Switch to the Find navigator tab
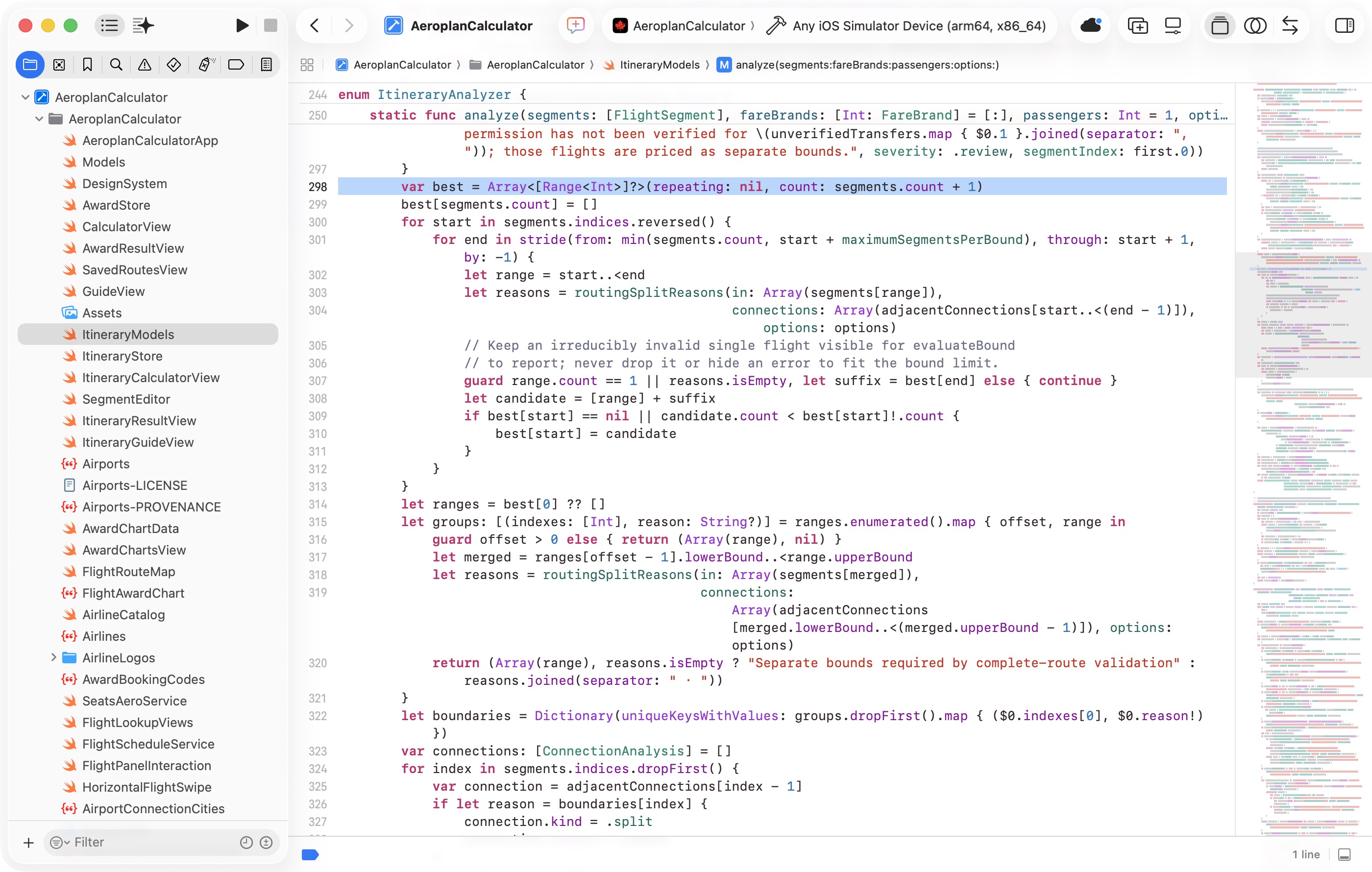This screenshot has width=1372, height=872. click(116, 65)
